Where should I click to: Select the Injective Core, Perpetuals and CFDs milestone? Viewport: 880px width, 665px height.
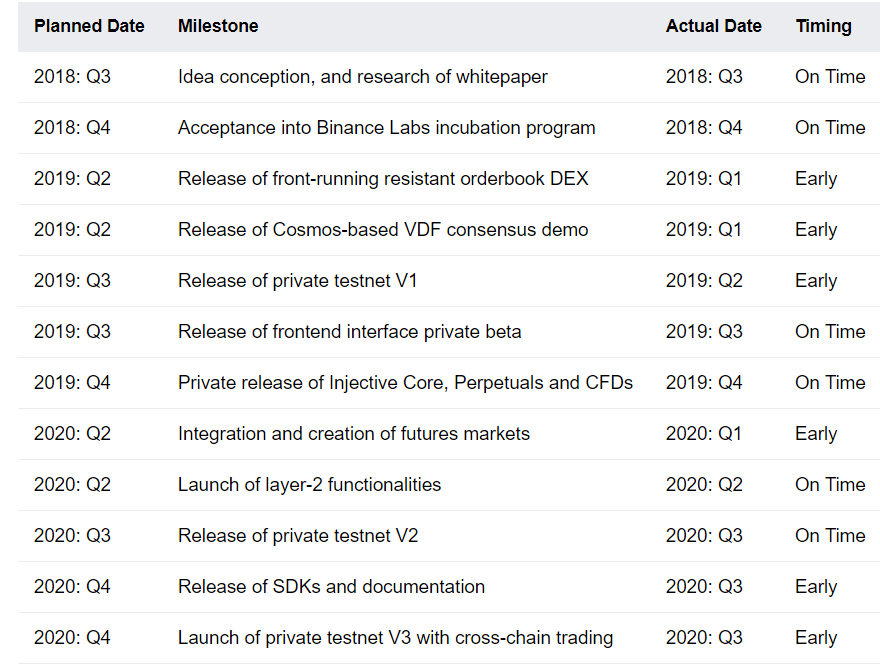click(x=405, y=383)
